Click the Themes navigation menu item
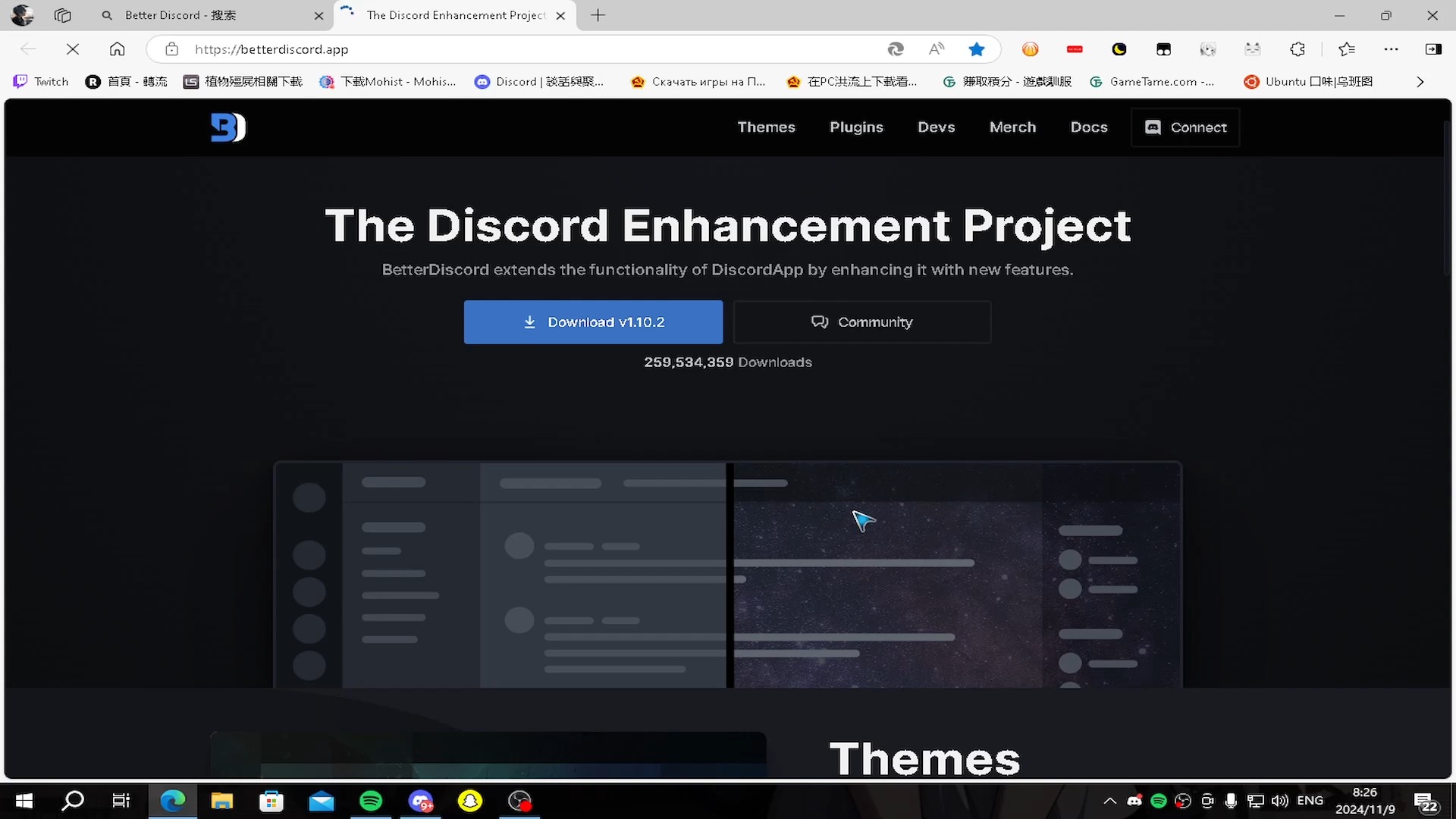 coord(766,127)
